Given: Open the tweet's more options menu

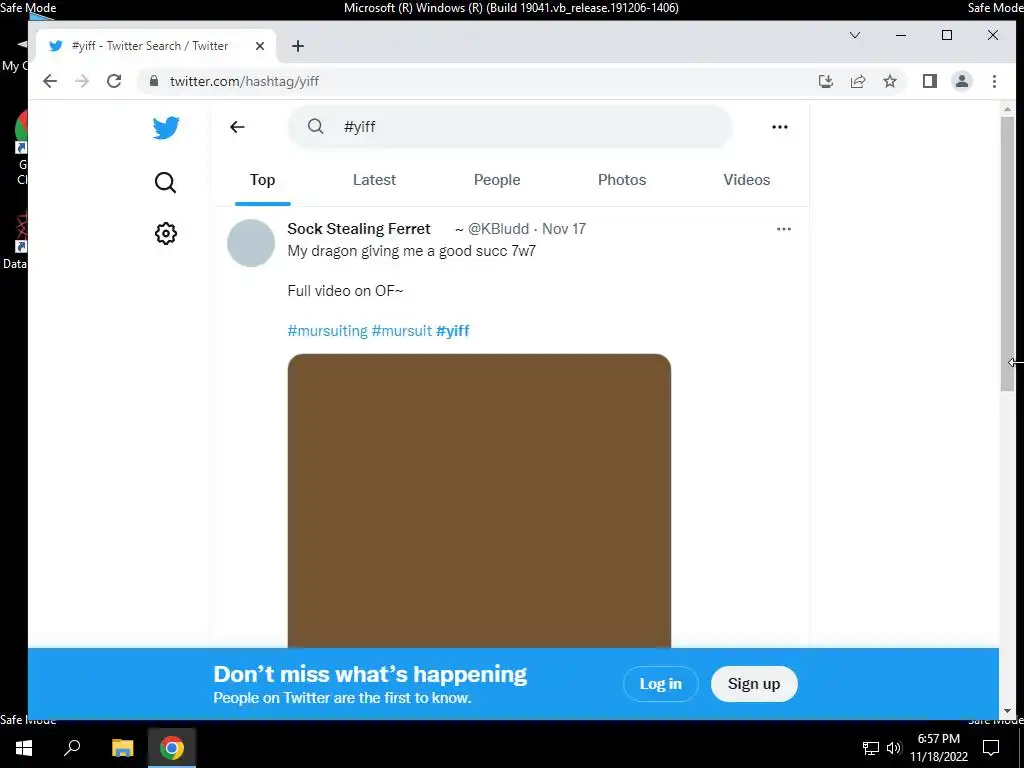Looking at the screenshot, I should (784, 229).
